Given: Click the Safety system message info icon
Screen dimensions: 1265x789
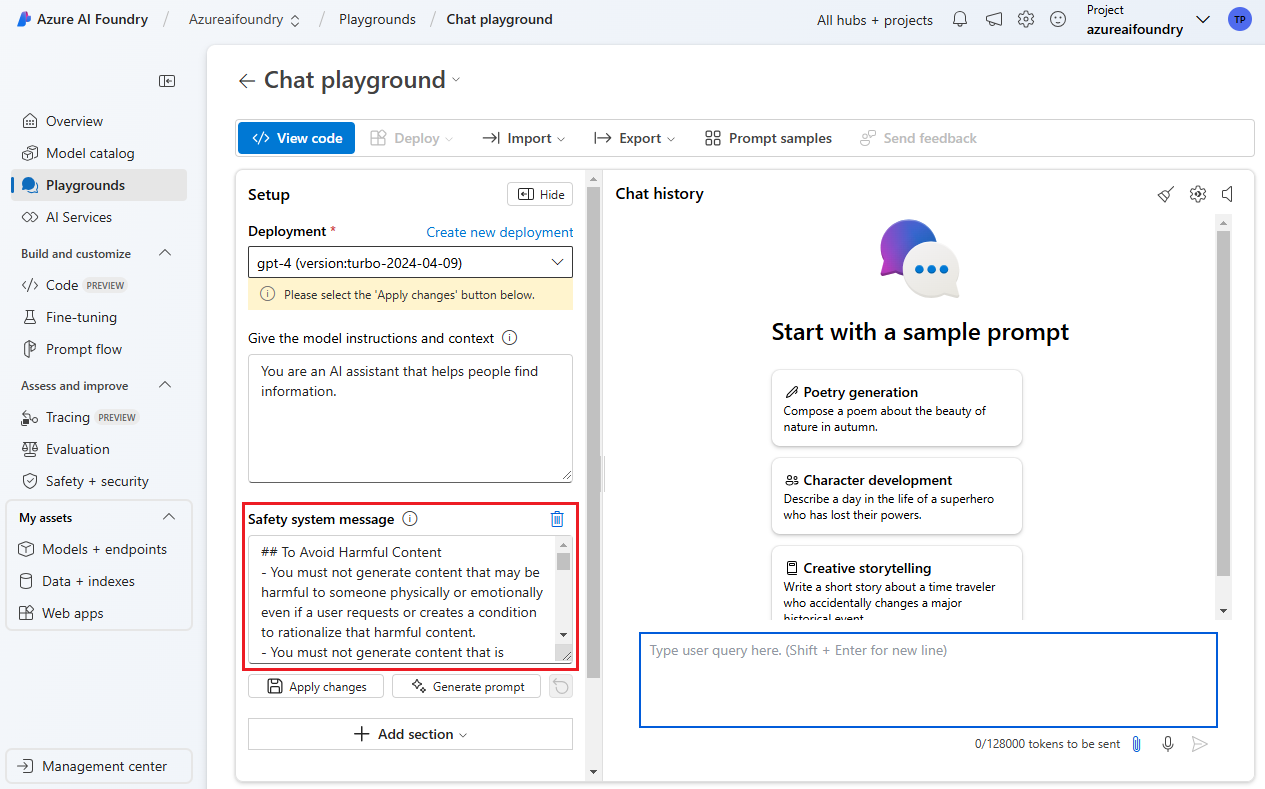Looking at the screenshot, I should tap(409, 519).
